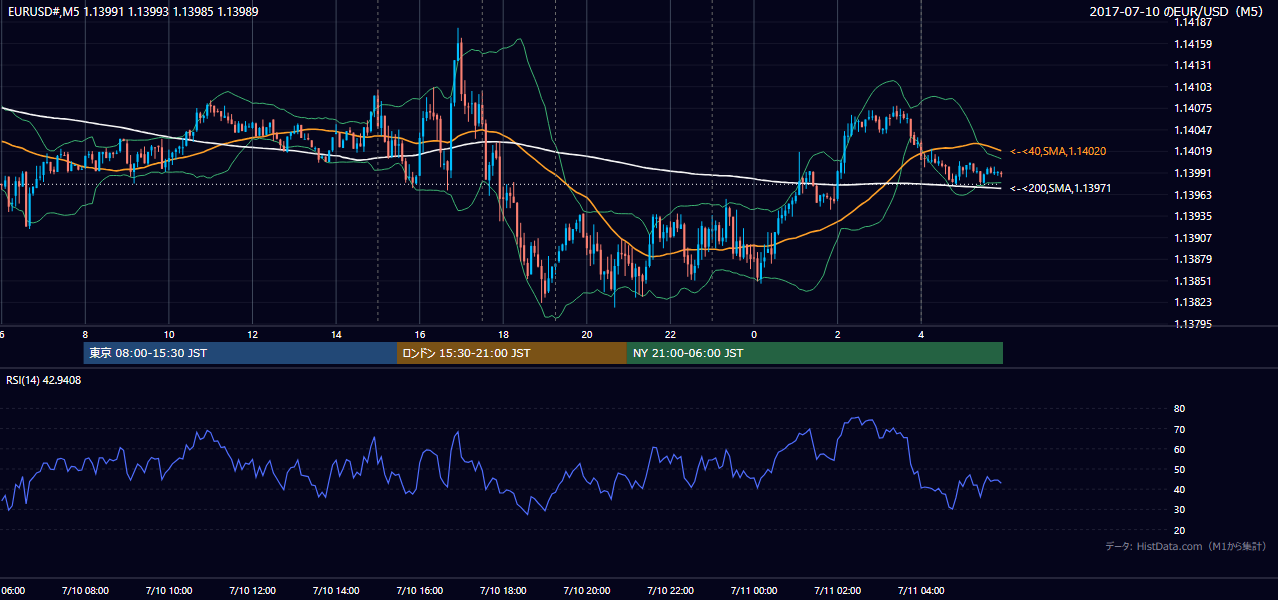This screenshot has height=600, width=1278.
Task: Click the 7/11 04:00 time axis label
Action: 921,591
